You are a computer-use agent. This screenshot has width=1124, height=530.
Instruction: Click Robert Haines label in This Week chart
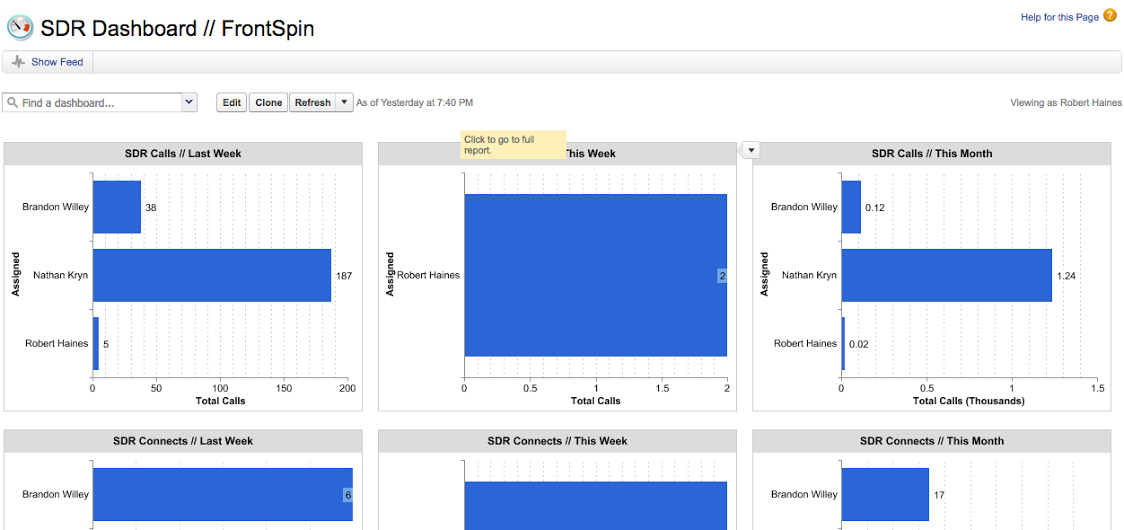pos(428,275)
